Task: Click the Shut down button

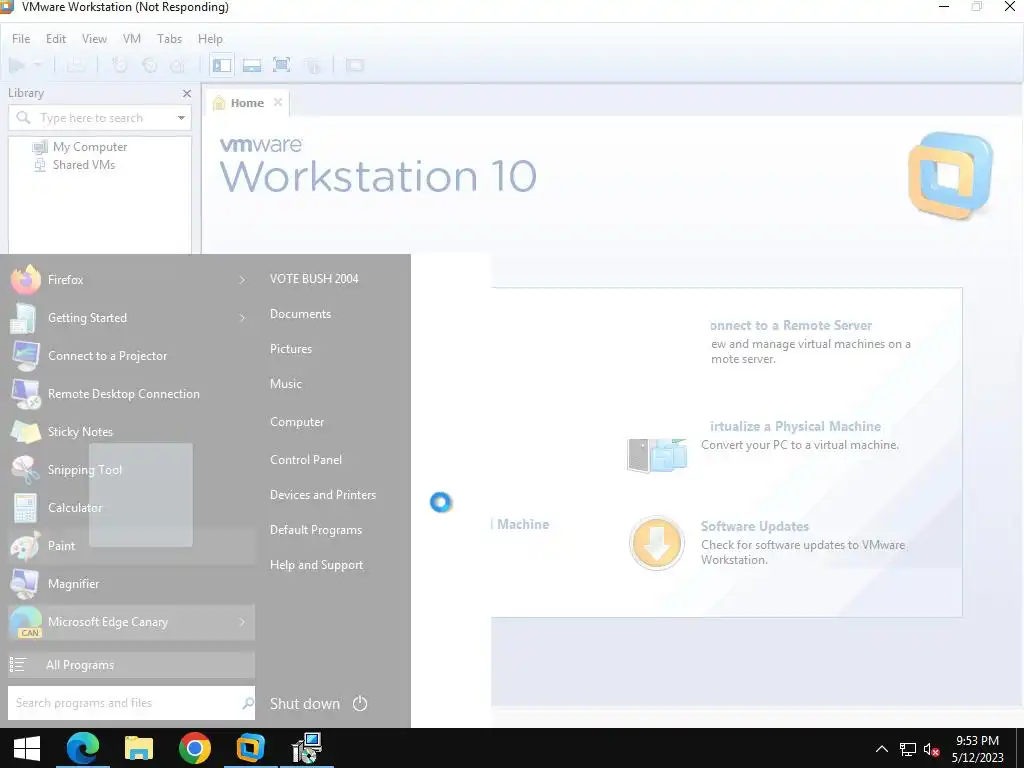Action: coord(305,703)
